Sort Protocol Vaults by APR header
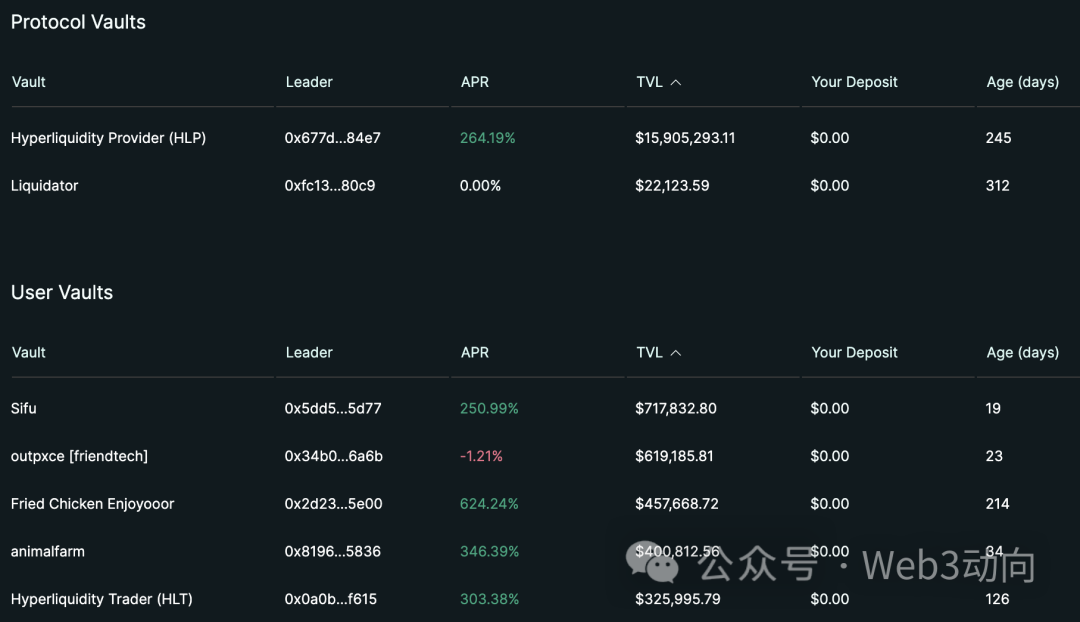The height and width of the screenshot is (622, 1080). click(x=474, y=82)
